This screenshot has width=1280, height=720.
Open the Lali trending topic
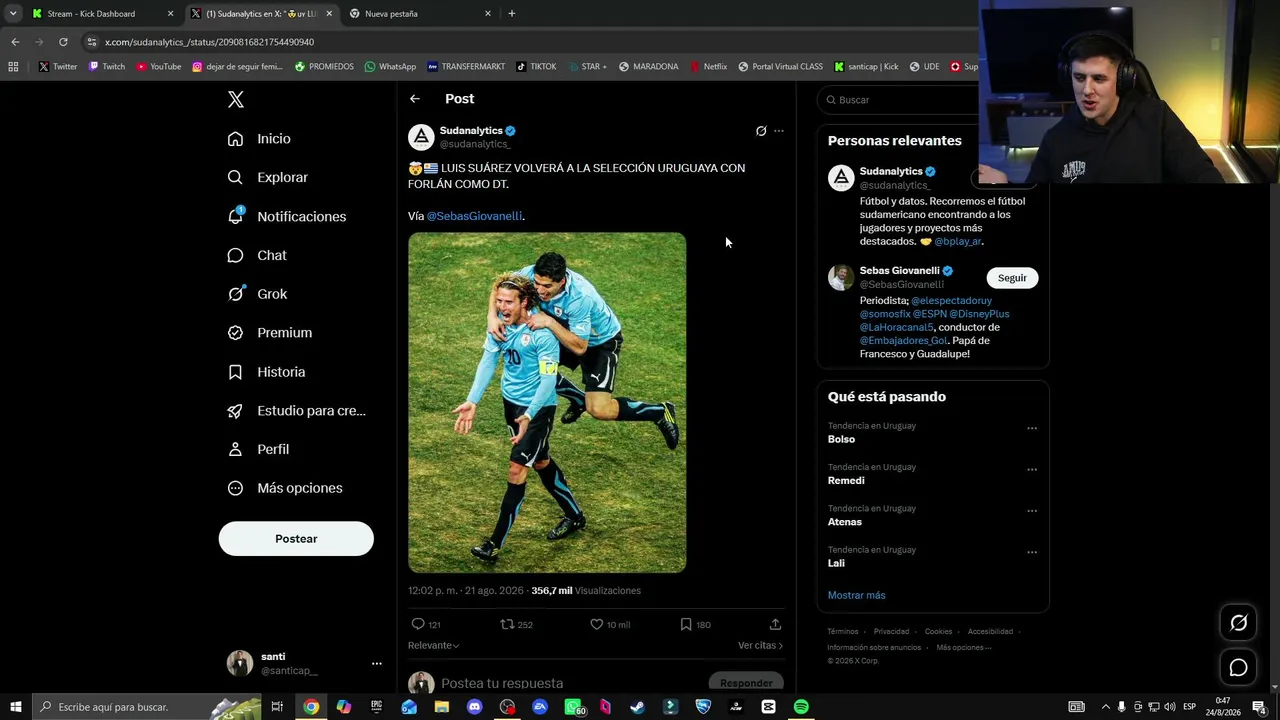point(836,563)
